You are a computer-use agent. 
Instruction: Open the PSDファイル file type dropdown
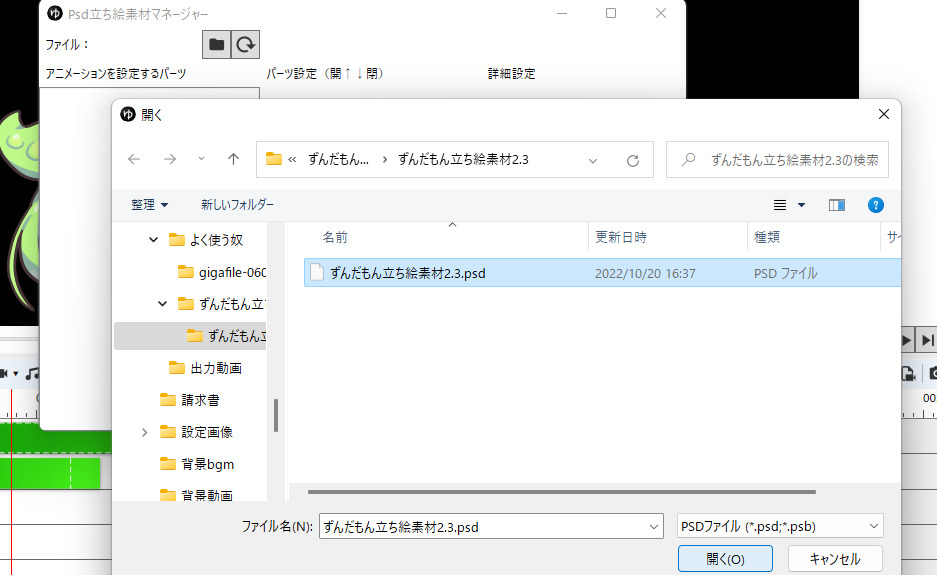(780, 526)
